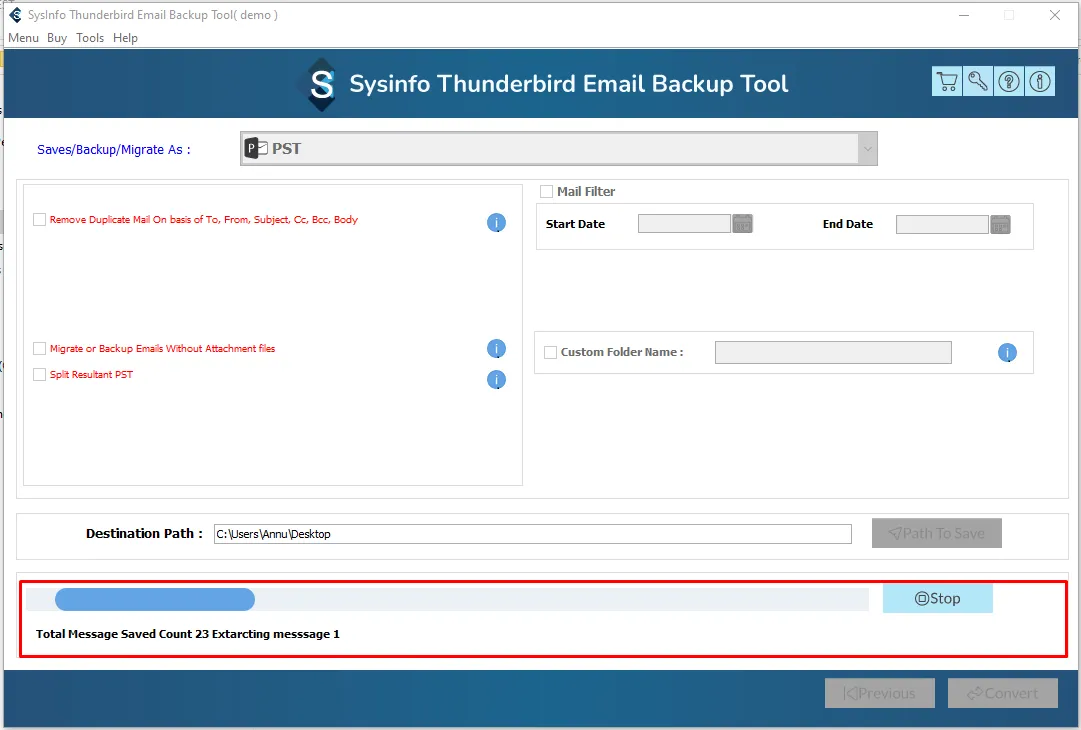Image resolution: width=1081 pixels, height=730 pixels.
Task: Click the Custom Folder Name text box
Action: pyautogui.click(x=833, y=352)
